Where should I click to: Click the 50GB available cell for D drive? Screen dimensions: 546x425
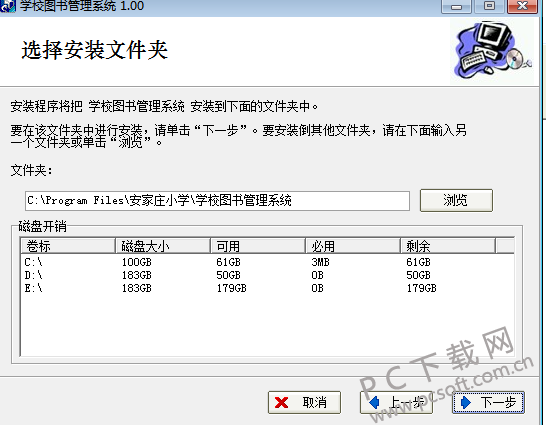click(228, 275)
